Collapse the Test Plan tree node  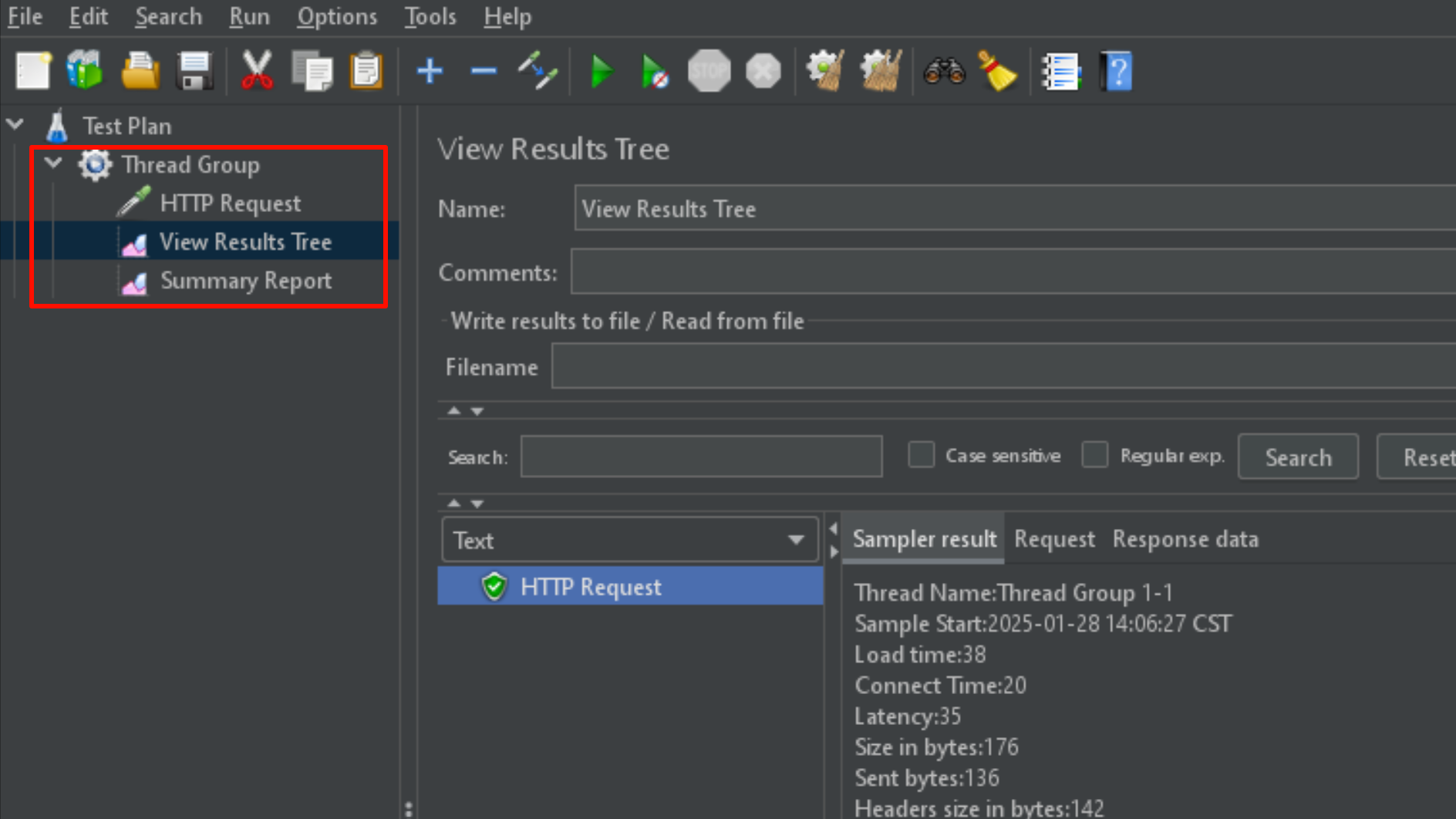[x=15, y=124]
